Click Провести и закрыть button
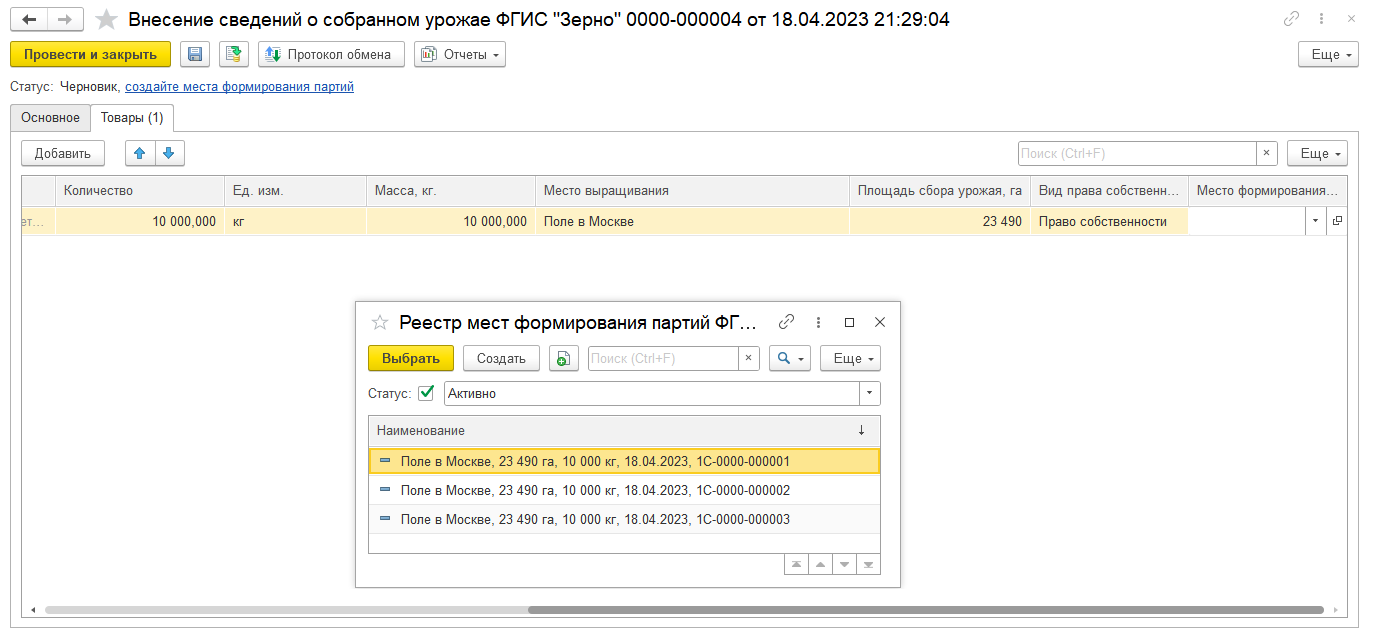 click(90, 54)
